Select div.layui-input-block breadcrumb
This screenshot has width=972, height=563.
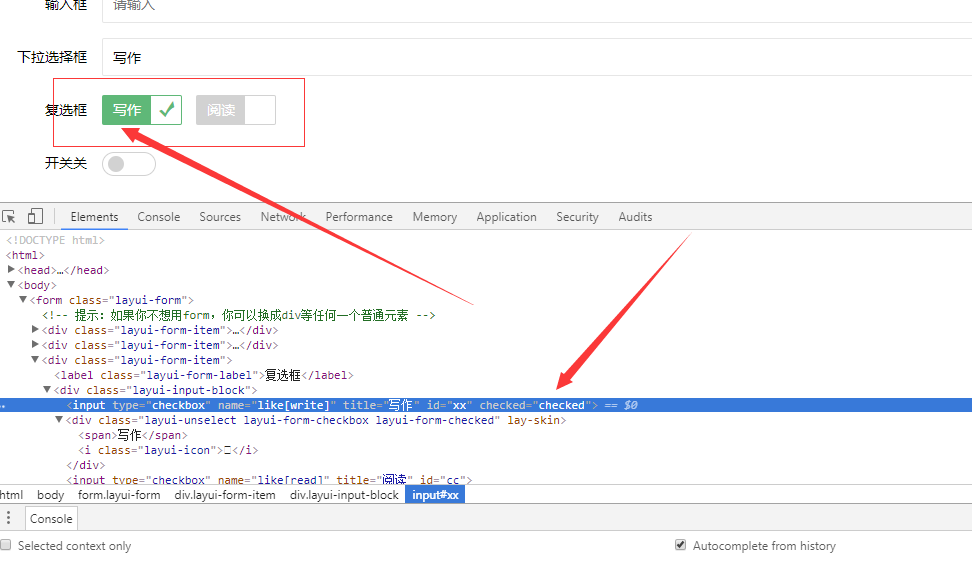pos(344,495)
